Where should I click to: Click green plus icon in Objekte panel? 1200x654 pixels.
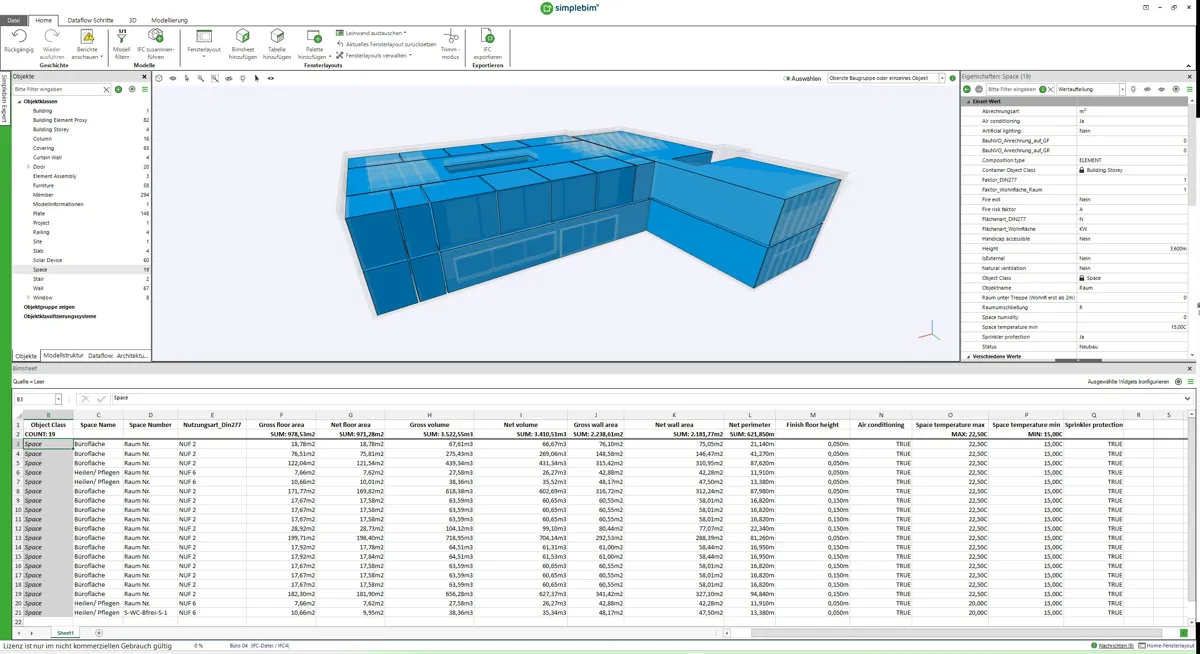pyautogui.click(x=118, y=90)
